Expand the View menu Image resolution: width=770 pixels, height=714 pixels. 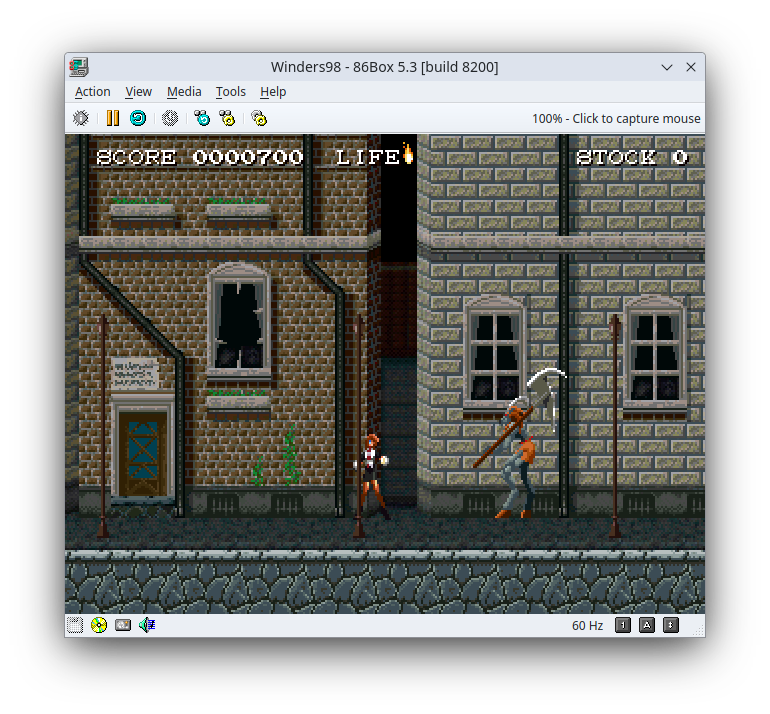tap(139, 91)
